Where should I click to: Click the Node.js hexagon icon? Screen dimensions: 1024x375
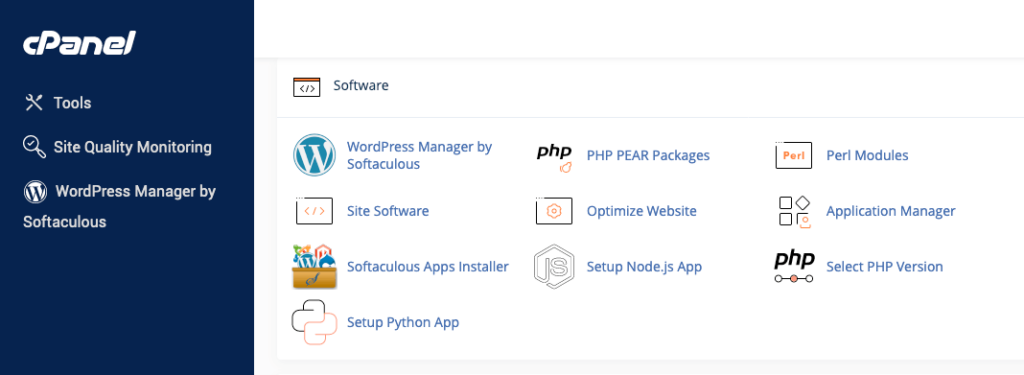pyautogui.click(x=554, y=267)
